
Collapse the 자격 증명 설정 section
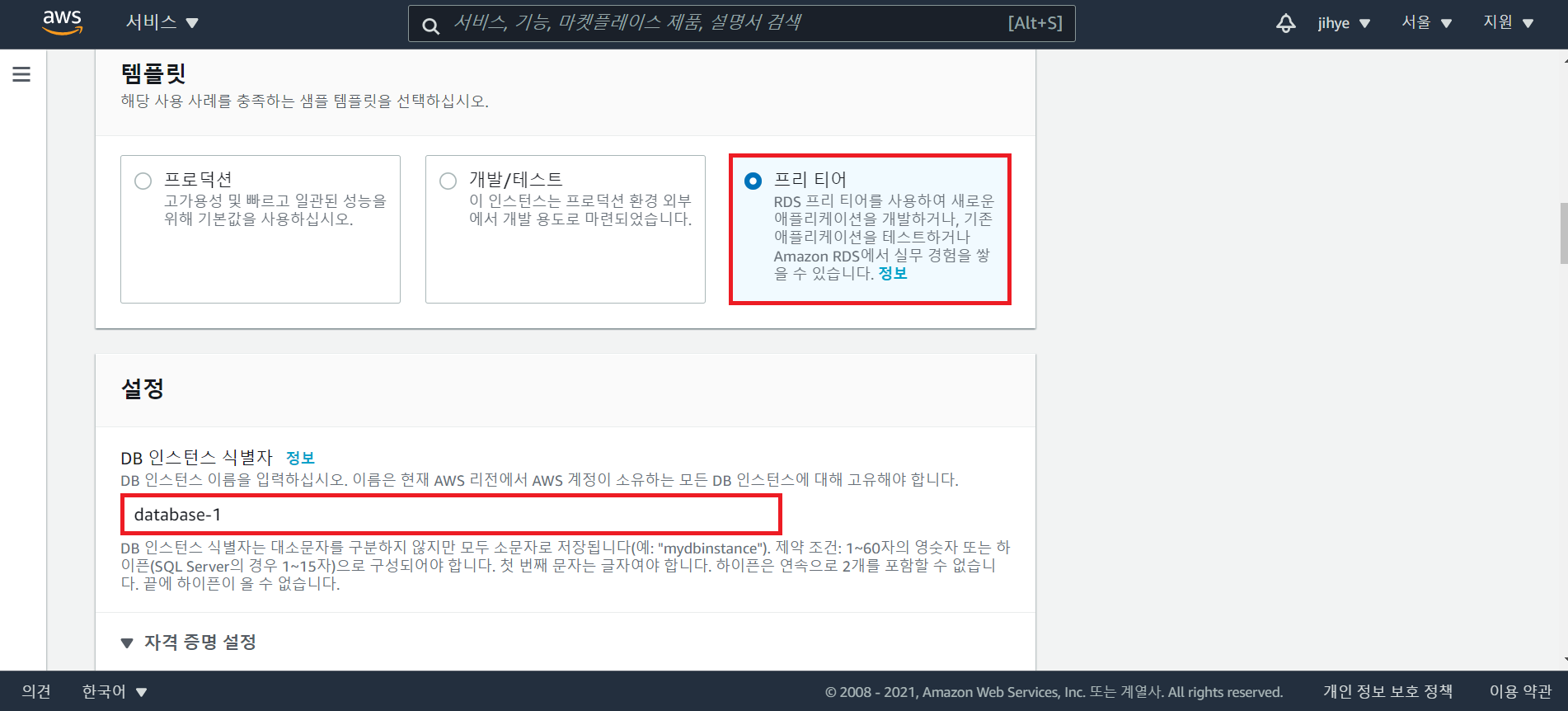[x=188, y=642]
